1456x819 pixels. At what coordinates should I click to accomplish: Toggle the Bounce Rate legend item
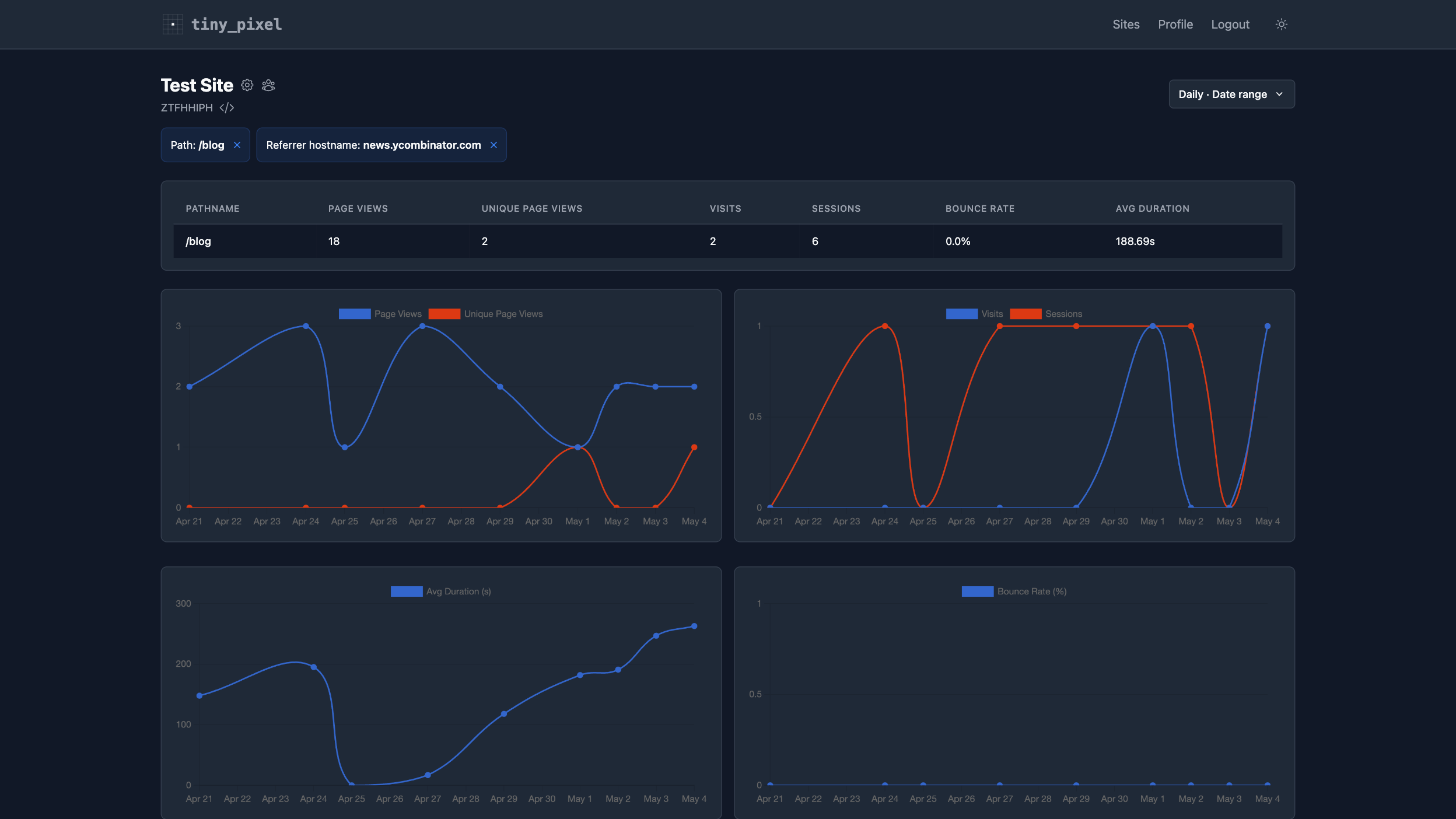[x=1014, y=591]
